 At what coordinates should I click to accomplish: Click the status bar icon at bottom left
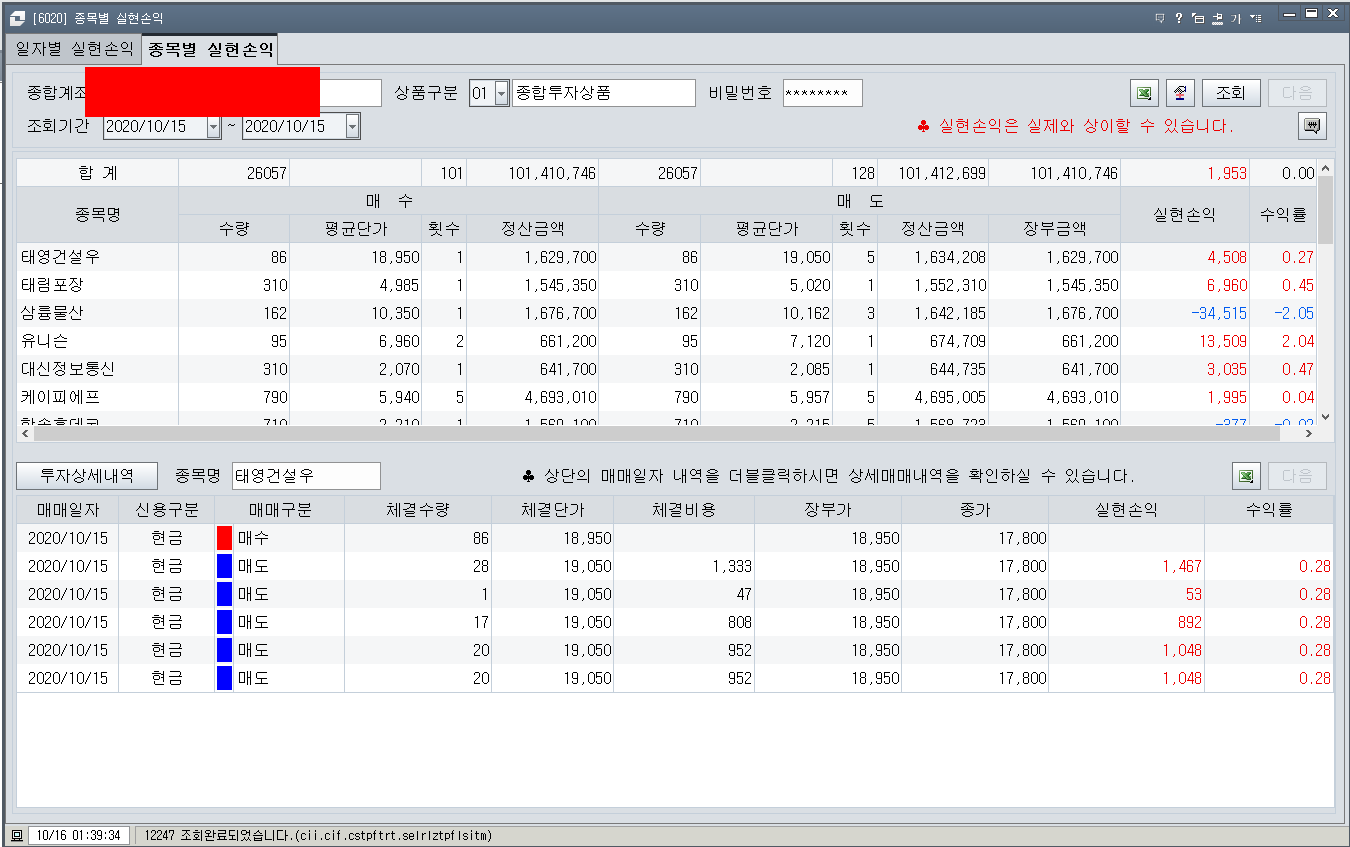click(x=17, y=835)
